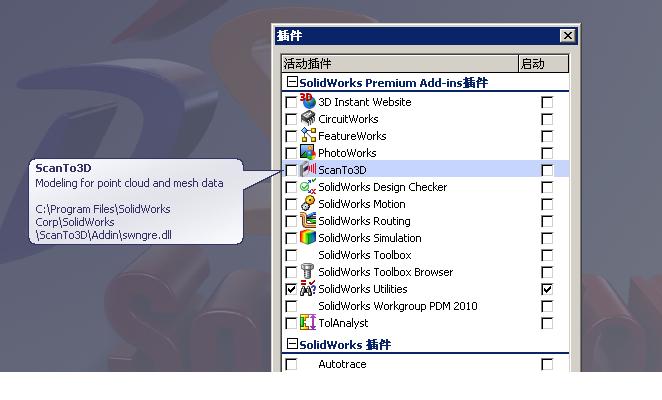Image resolution: width=662 pixels, height=400 pixels.
Task: Select SolidWorks Design Checker label
Action: pyautogui.click(x=383, y=187)
